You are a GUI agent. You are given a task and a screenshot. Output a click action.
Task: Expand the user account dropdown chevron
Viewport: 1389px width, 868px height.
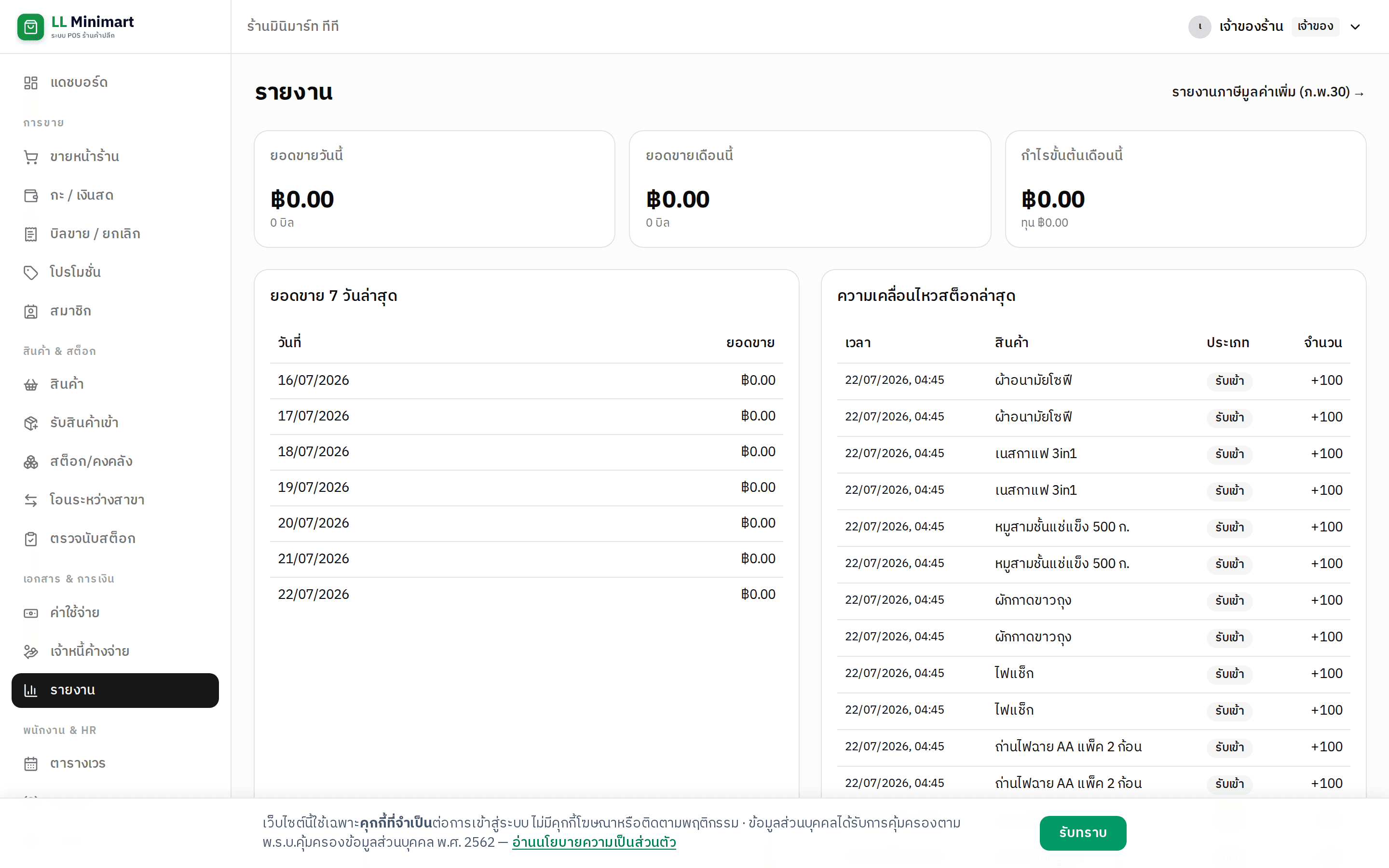click(x=1355, y=27)
